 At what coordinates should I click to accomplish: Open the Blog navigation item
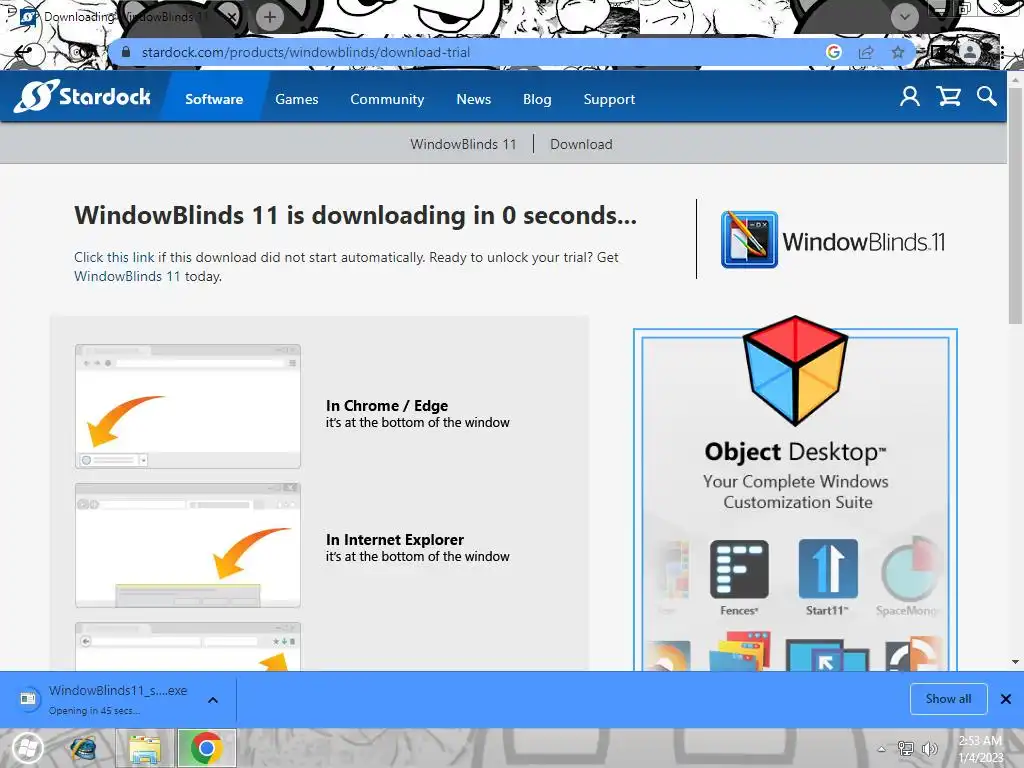(x=537, y=99)
